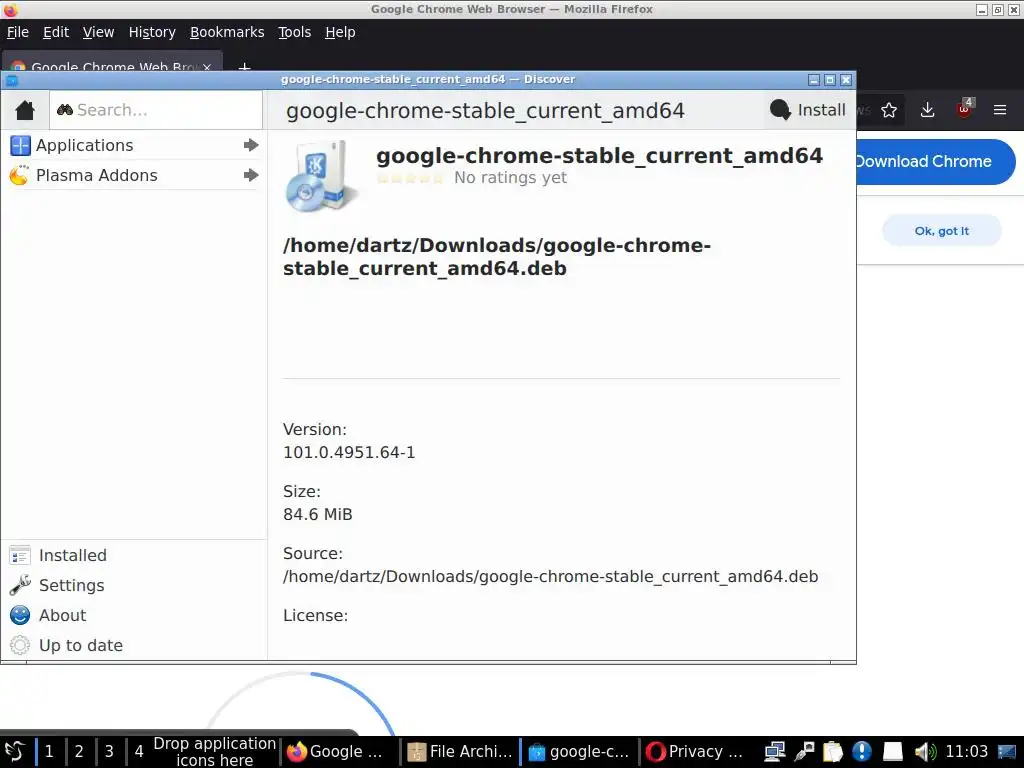This screenshot has width=1024, height=768.
Task: Switch to the File Archiver taskbar entry
Action: point(460,751)
